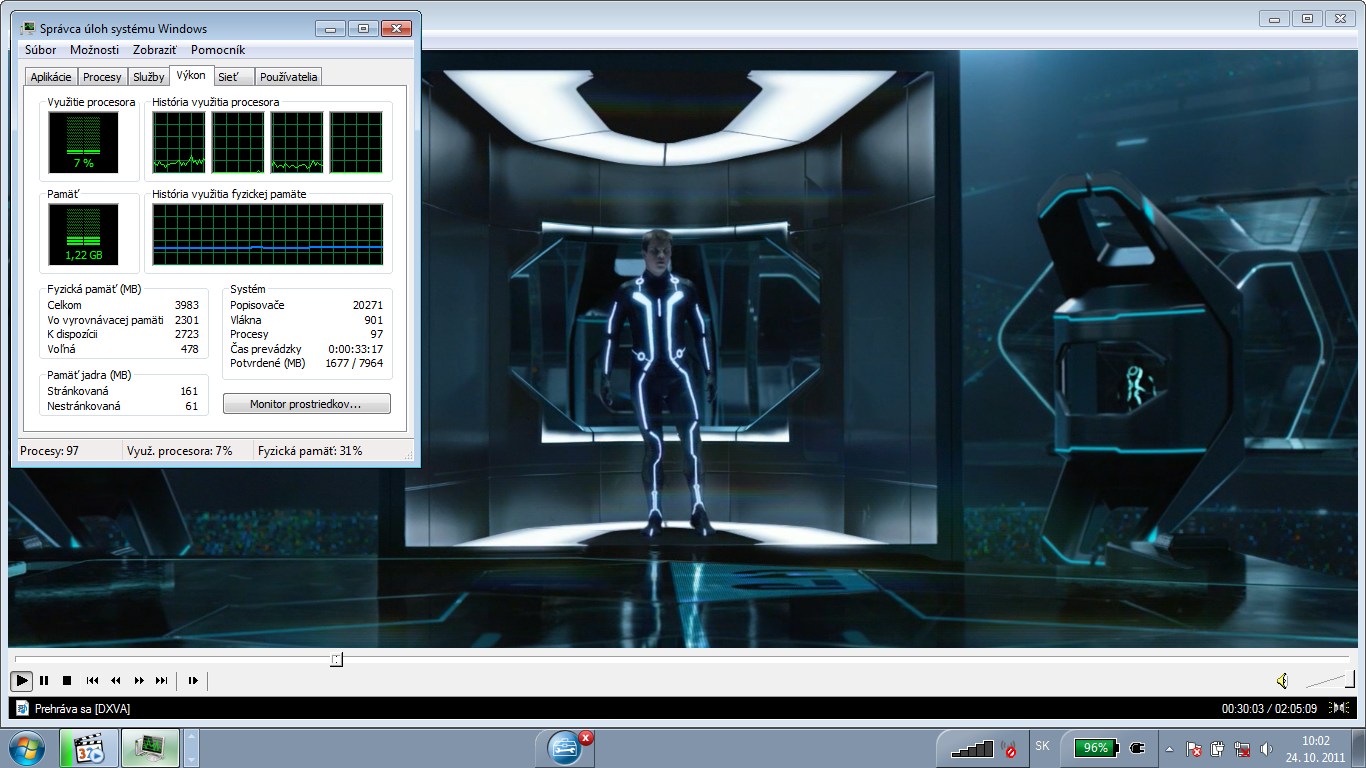This screenshot has width=1366, height=768.
Task: Click the memory 1,22 GB gauge
Action: pyautogui.click(x=83, y=234)
